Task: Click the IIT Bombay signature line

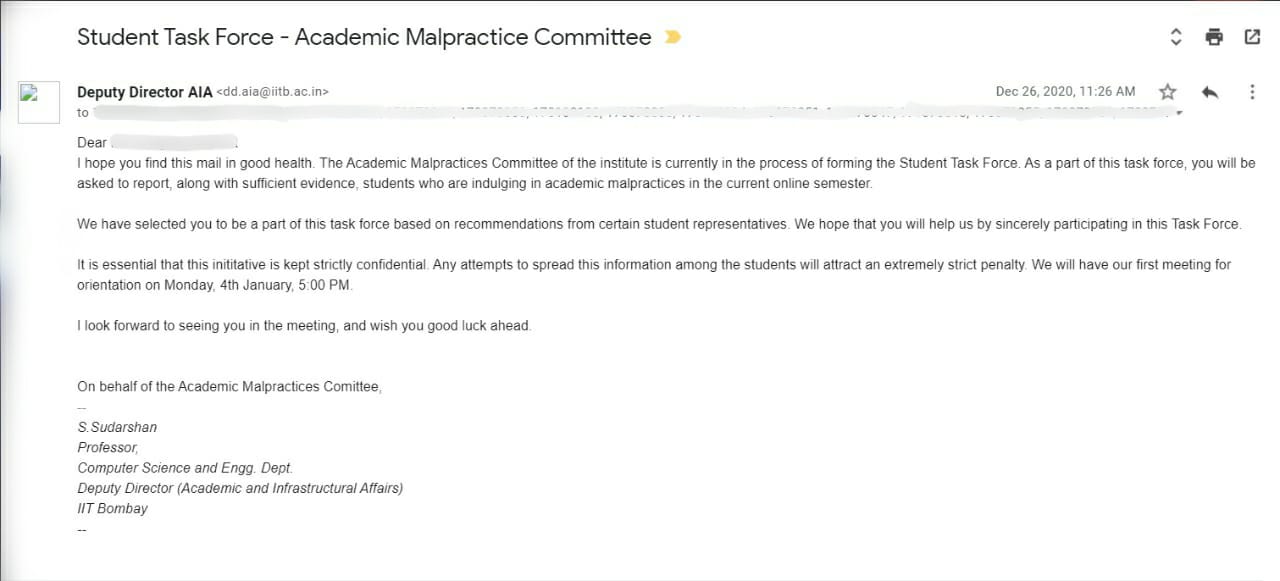Action: click(112, 508)
